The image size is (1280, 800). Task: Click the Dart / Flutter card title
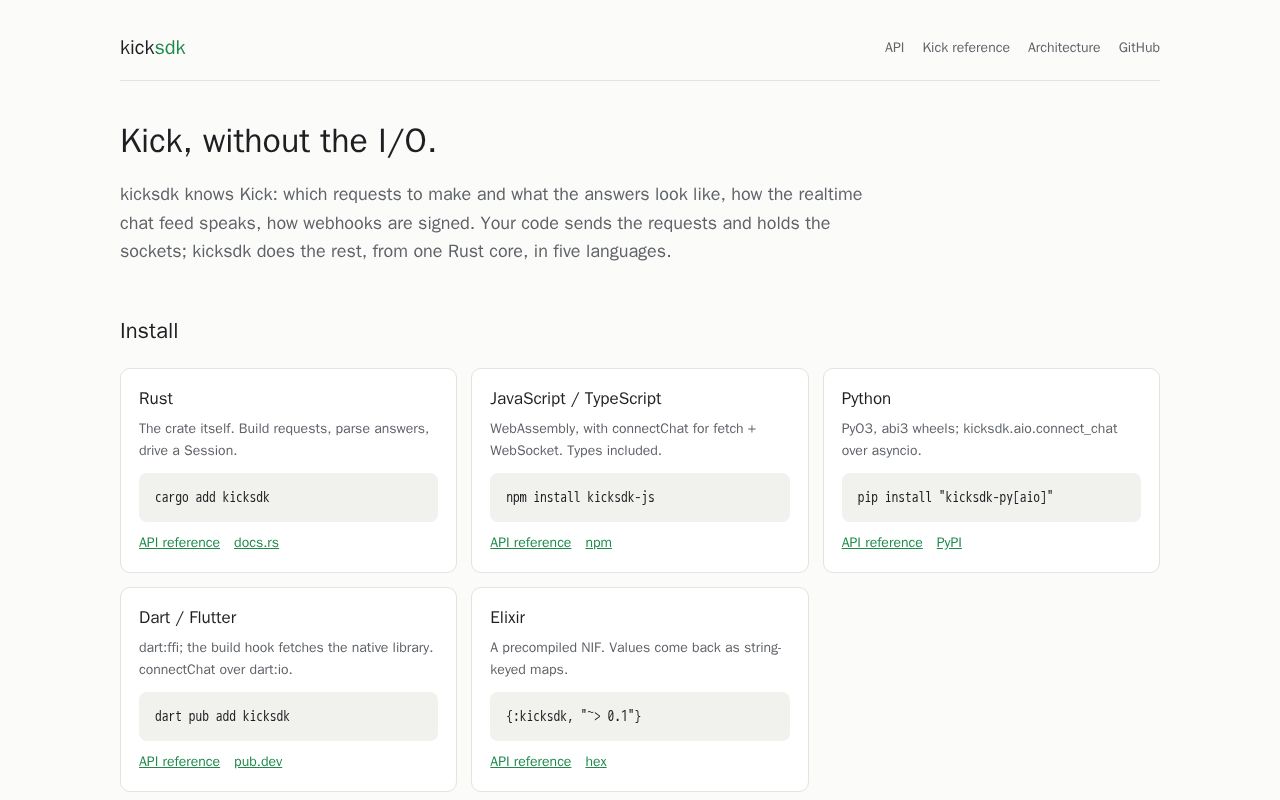(187, 617)
